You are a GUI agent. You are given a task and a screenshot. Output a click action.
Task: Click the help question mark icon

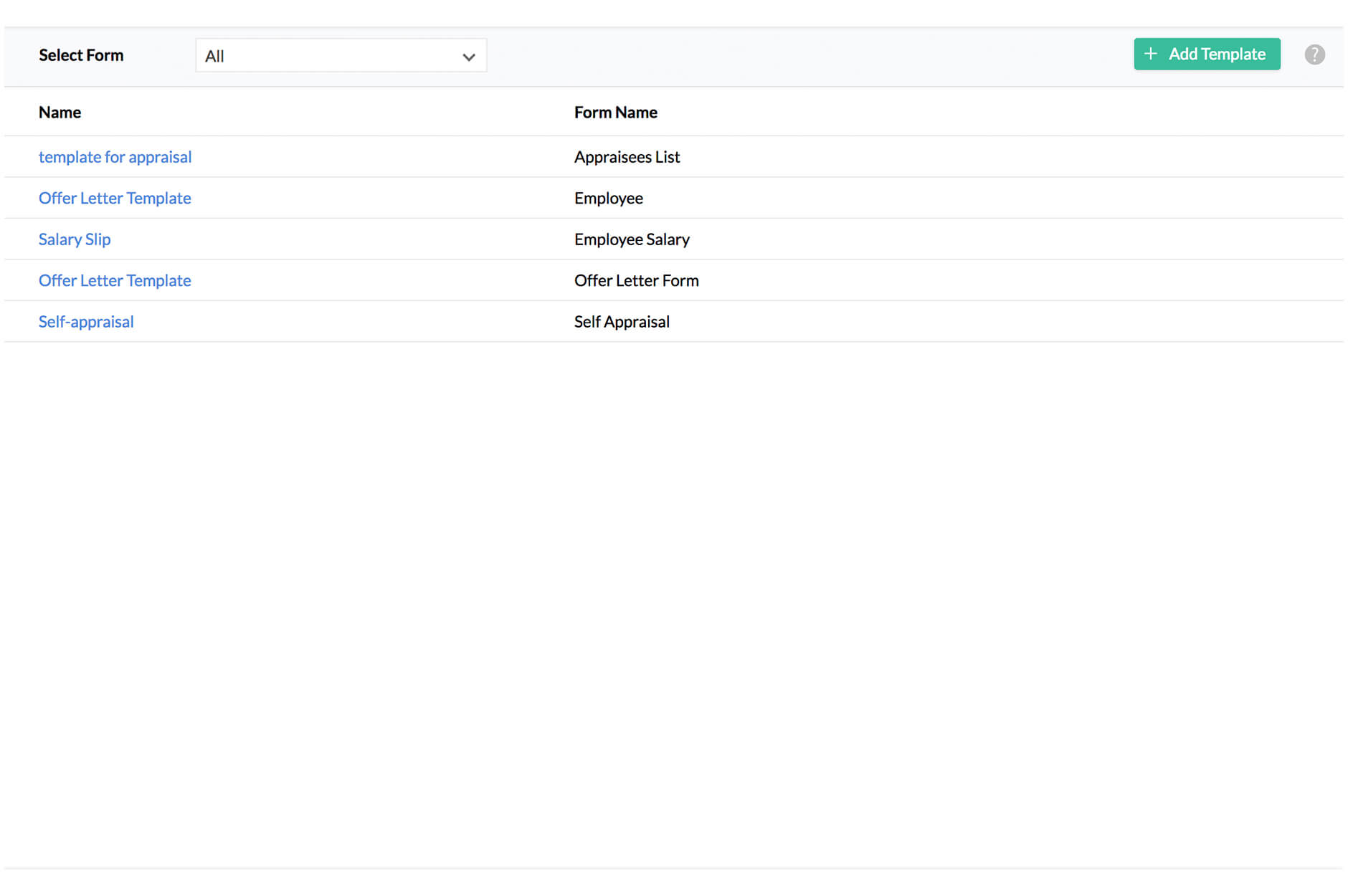1314,54
